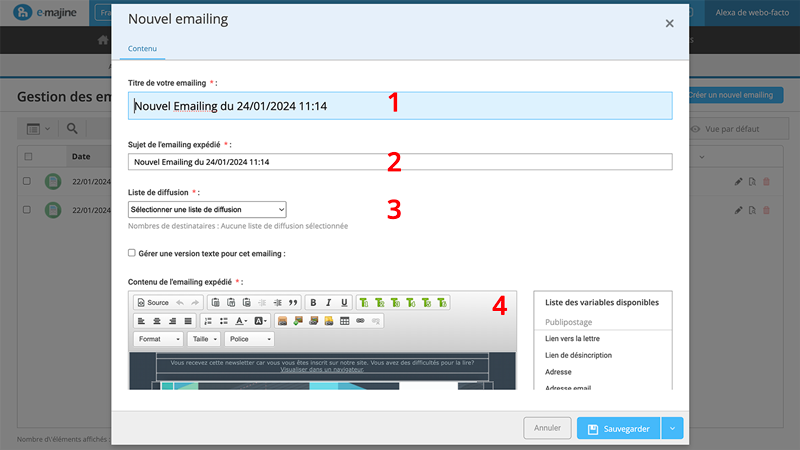Viewport: 800px width, 450px height.
Task: Click the Publipostage variables heading
Action: pos(568,322)
